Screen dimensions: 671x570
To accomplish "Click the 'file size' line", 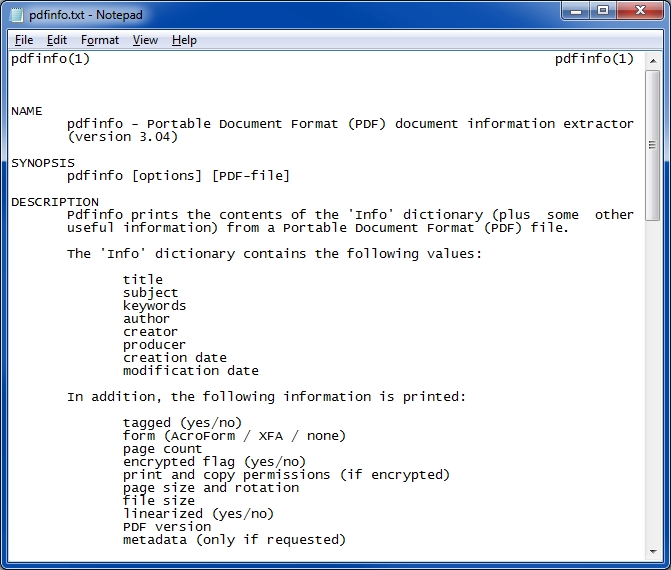I will (x=159, y=501).
